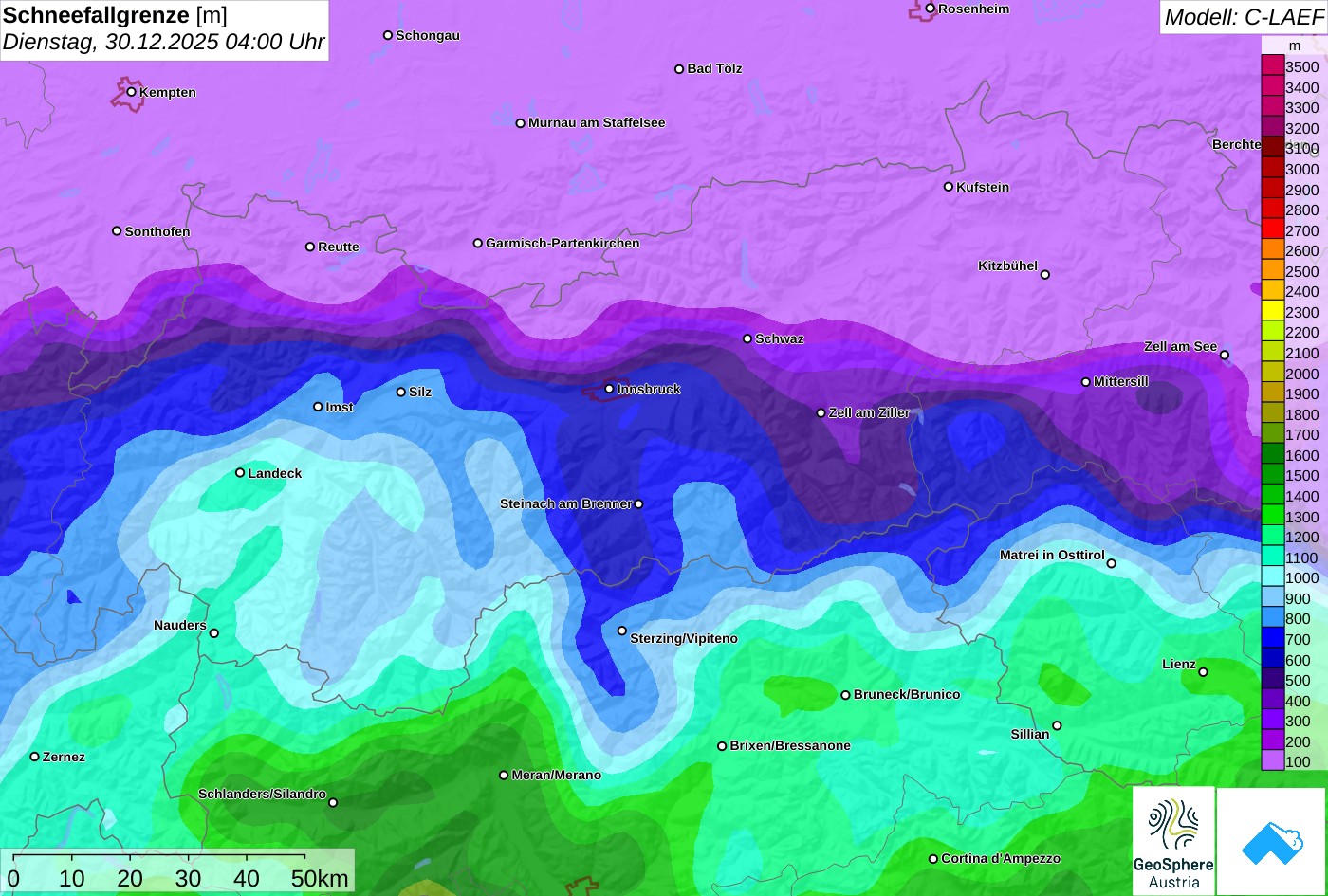The height and width of the screenshot is (896, 1328).
Task: Click the 100 m lilac legend swatch
Action: (x=1272, y=761)
